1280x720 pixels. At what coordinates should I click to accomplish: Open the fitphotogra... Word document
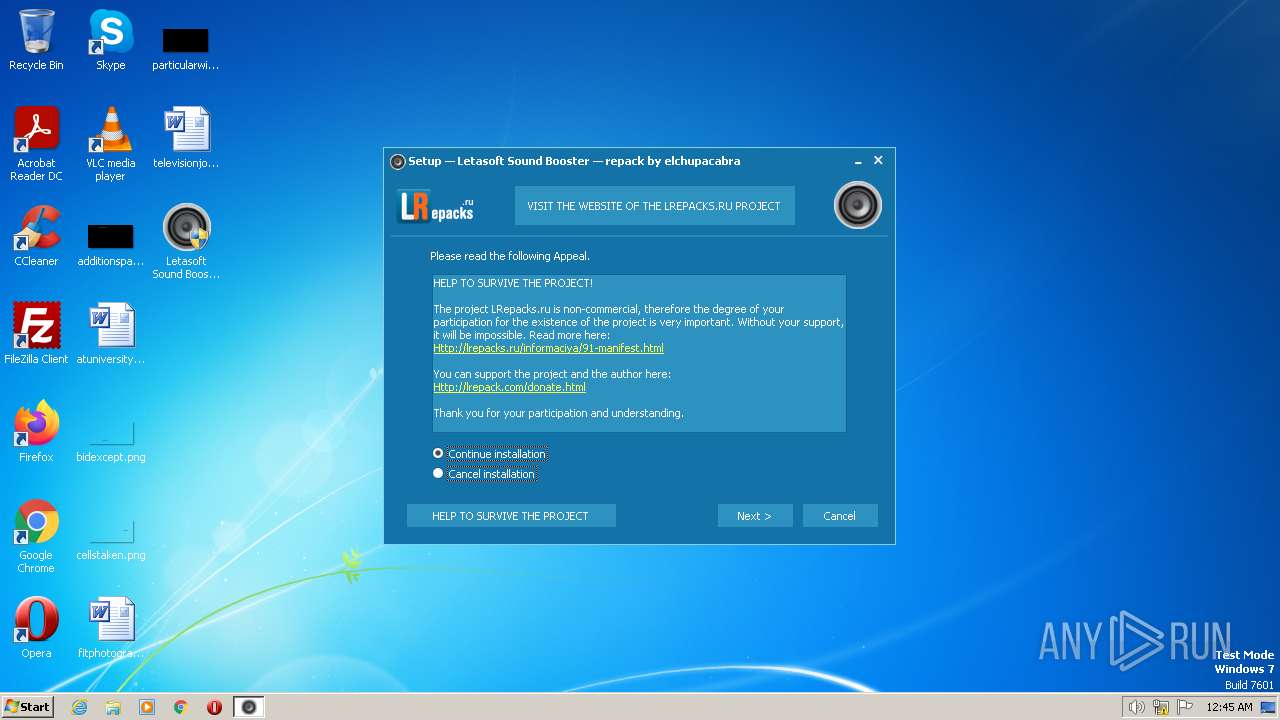[x=110, y=627]
